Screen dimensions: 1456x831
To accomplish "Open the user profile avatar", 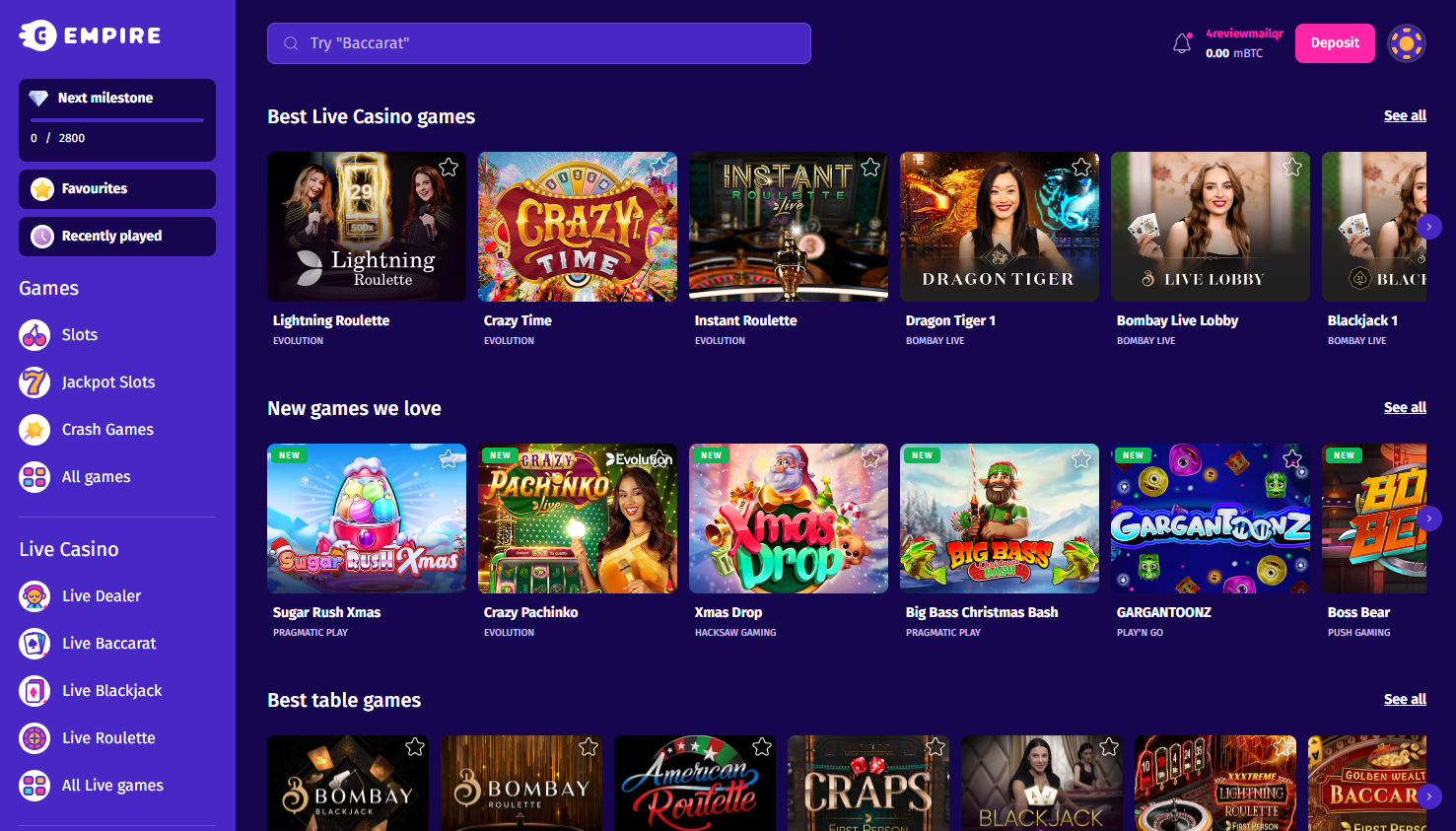I will [x=1407, y=43].
